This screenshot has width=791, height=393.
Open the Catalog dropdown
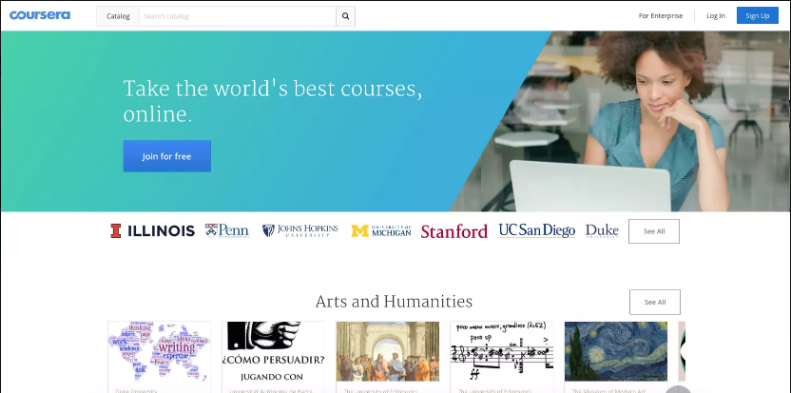118,16
